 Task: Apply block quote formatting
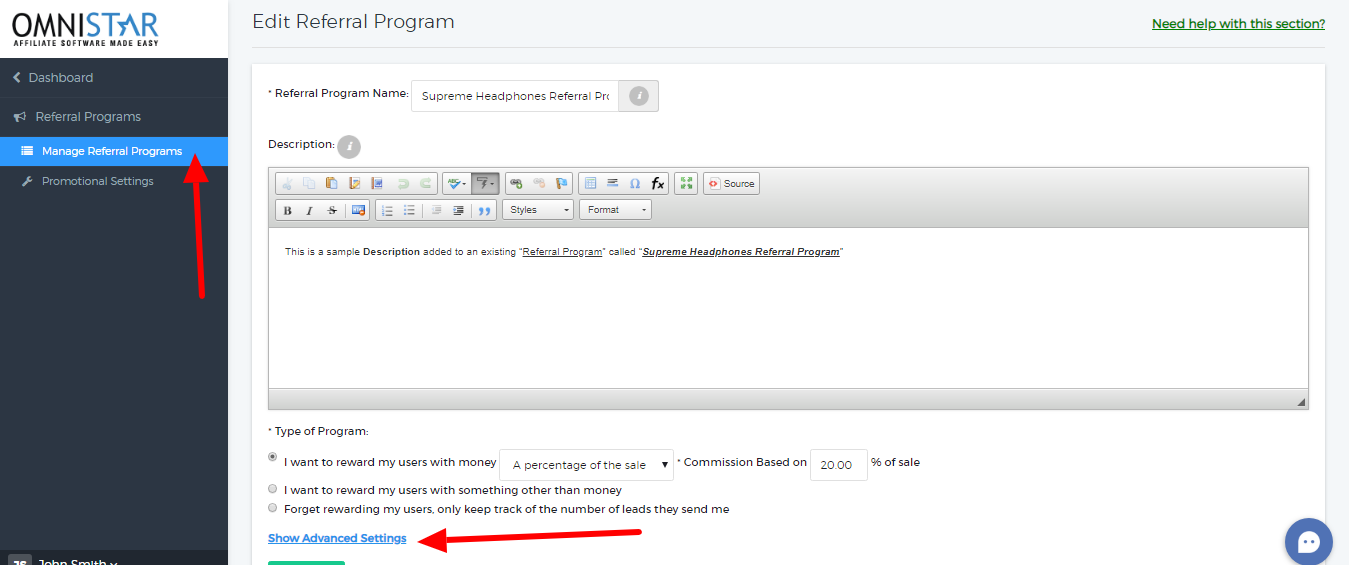[485, 210]
